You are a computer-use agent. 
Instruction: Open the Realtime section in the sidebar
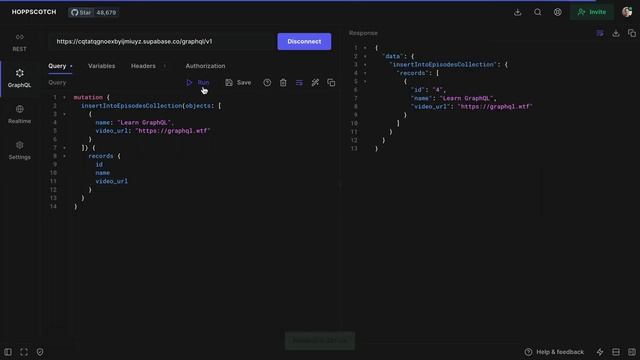coord(19,114)
